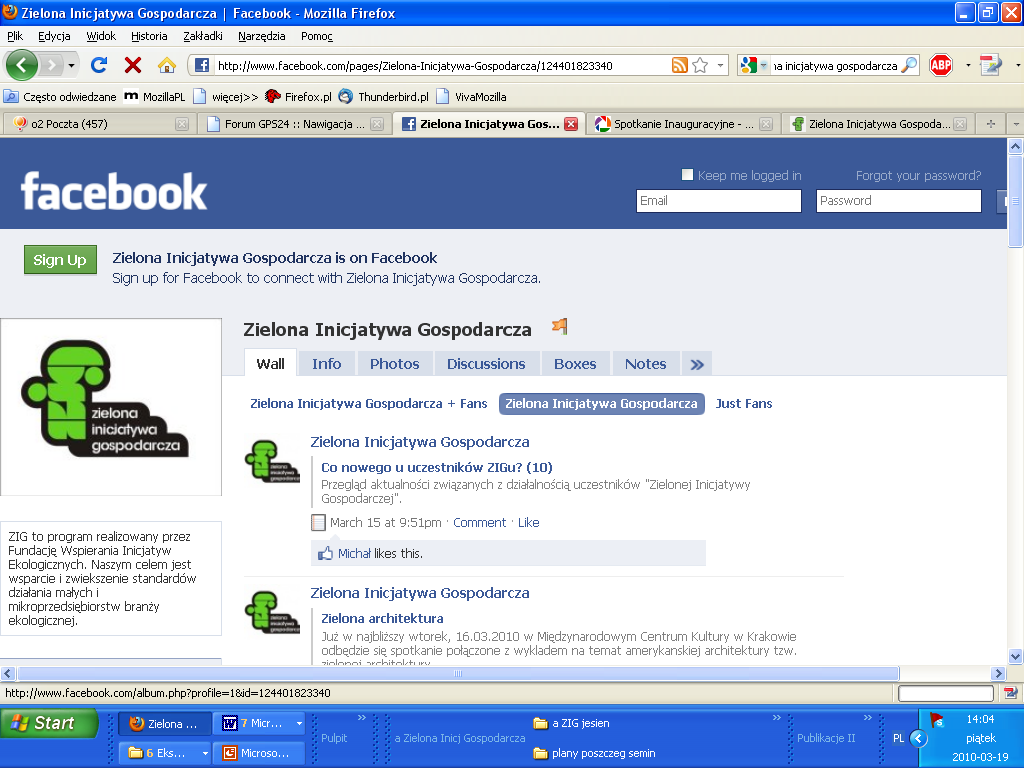Expand the Explorer taskbar group dropdown
The image size is (1024, 768).
tap(205, 753)
